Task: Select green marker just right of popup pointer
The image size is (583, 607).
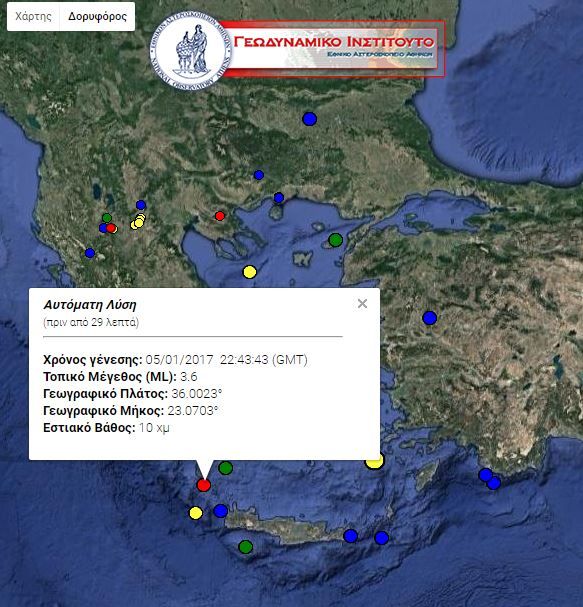Action: 226,468
